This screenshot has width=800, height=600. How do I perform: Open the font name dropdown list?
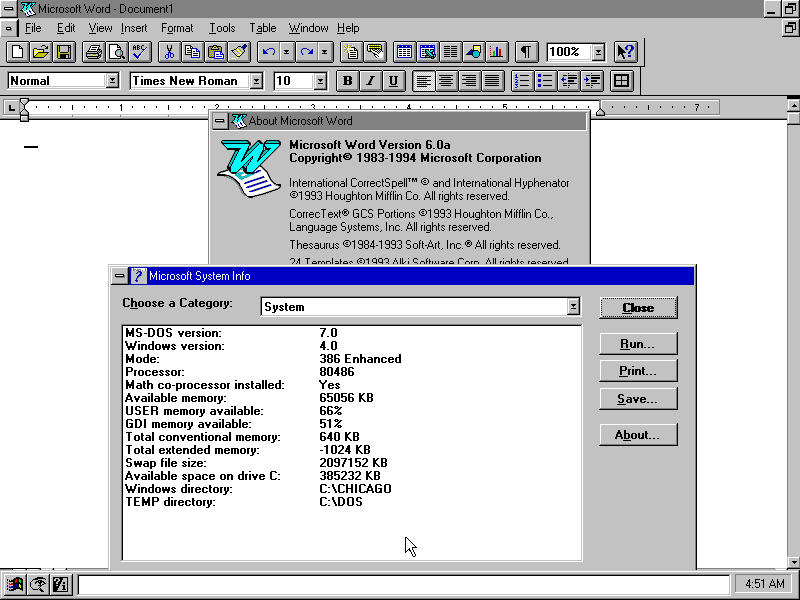tap(256, 81)
